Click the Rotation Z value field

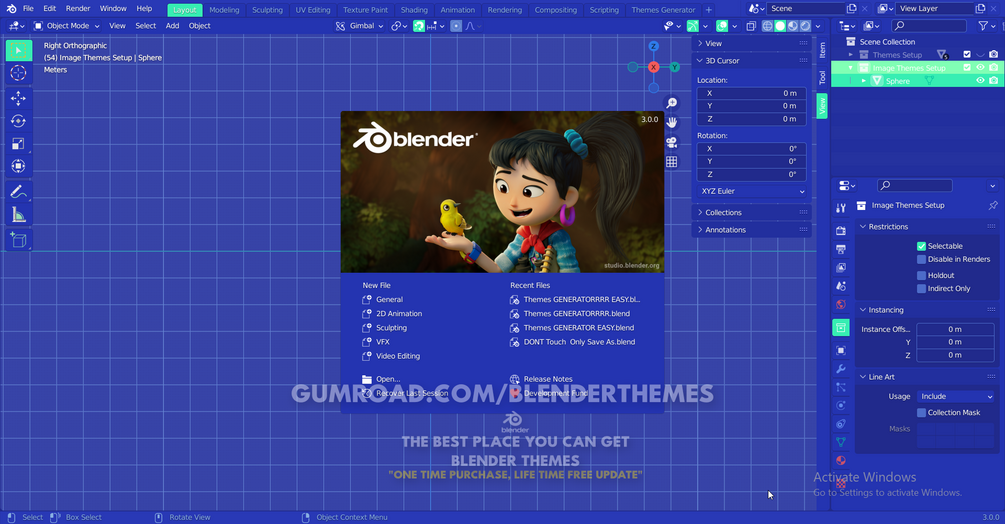pyautogui.click(x=751, y=174)
